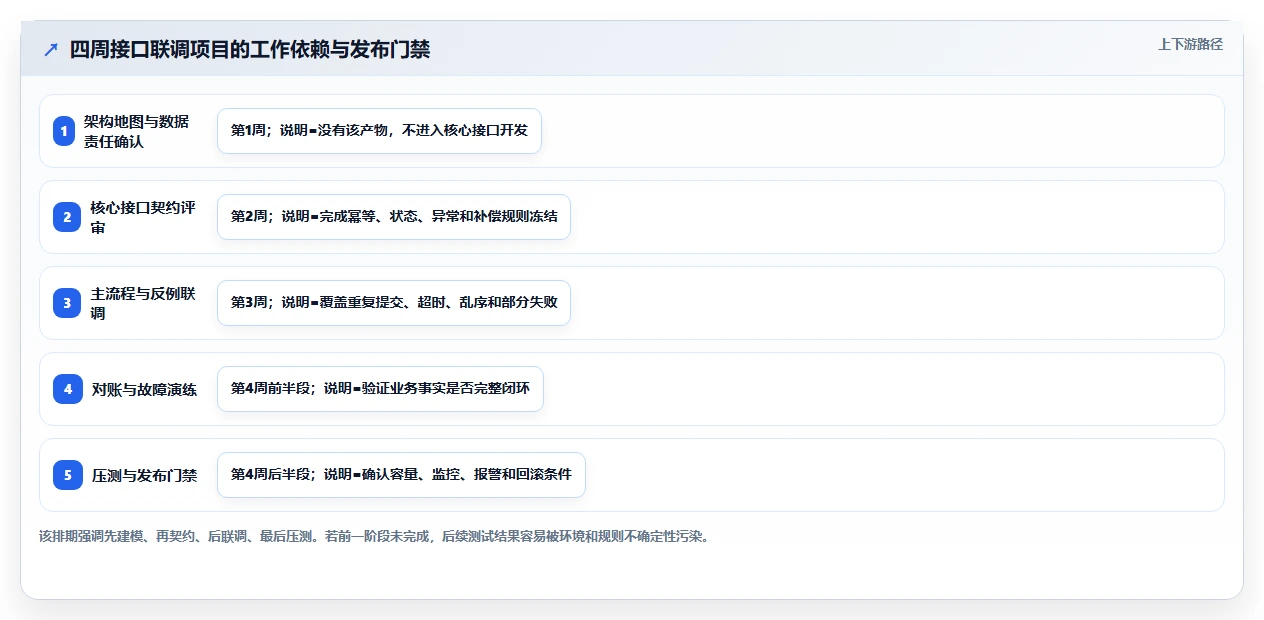Click the step name 架构地图与数据责任确认

(136, 131)
